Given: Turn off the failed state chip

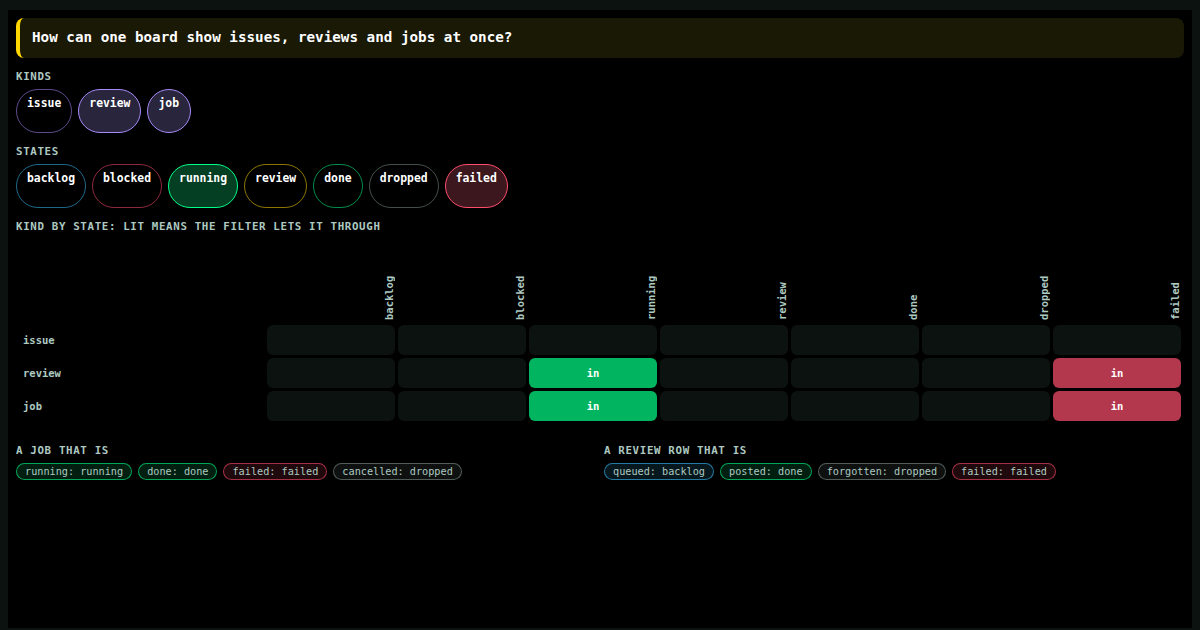Looking at the screenshot, I should point(476,186).
